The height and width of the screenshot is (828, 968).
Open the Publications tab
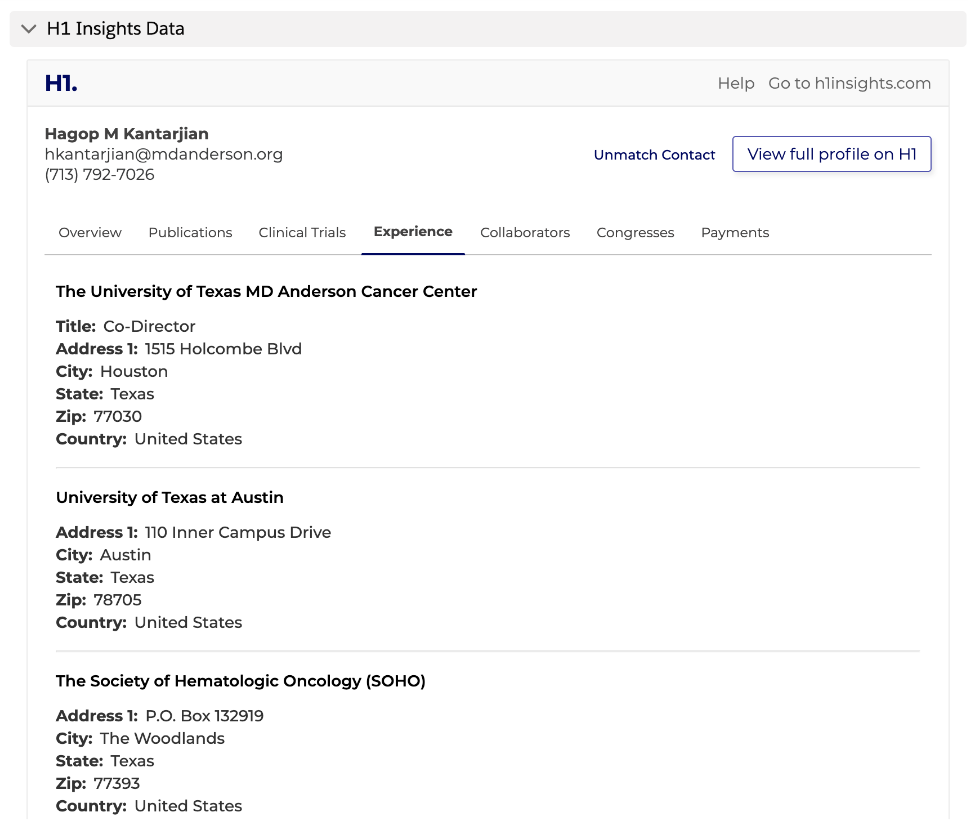[x=190, y=233]
